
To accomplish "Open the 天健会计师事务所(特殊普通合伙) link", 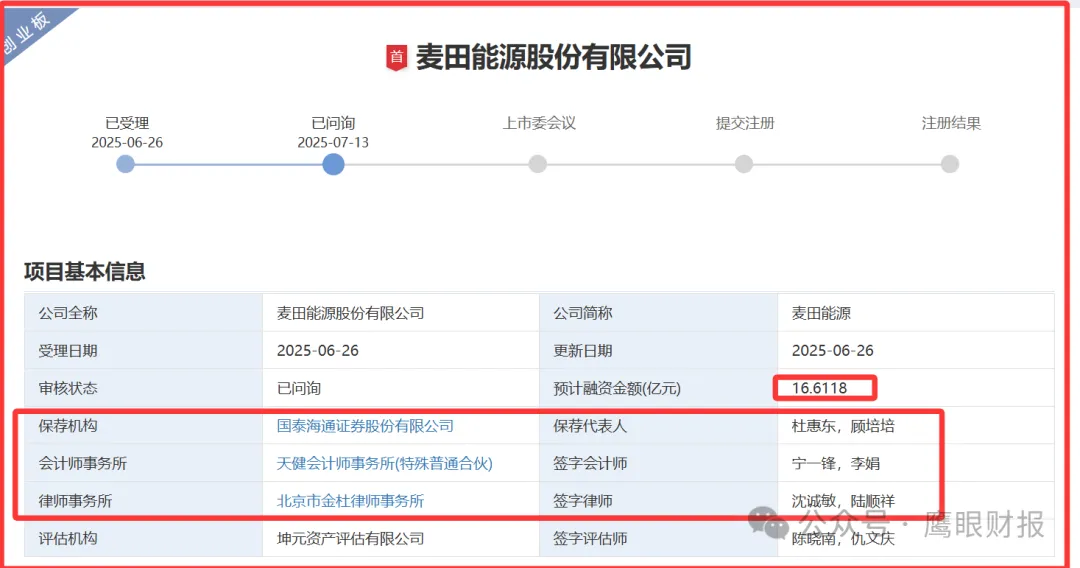I will tap(384, 463).
